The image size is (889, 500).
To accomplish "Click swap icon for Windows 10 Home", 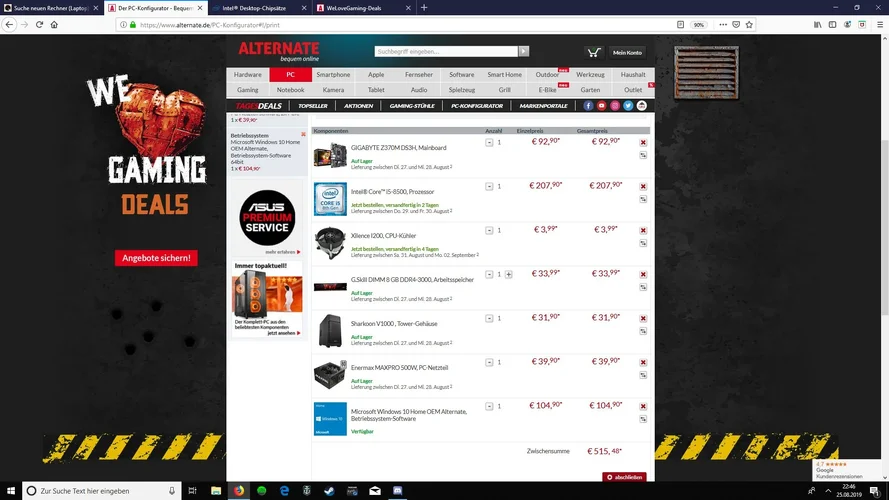I will click(643, 419).
